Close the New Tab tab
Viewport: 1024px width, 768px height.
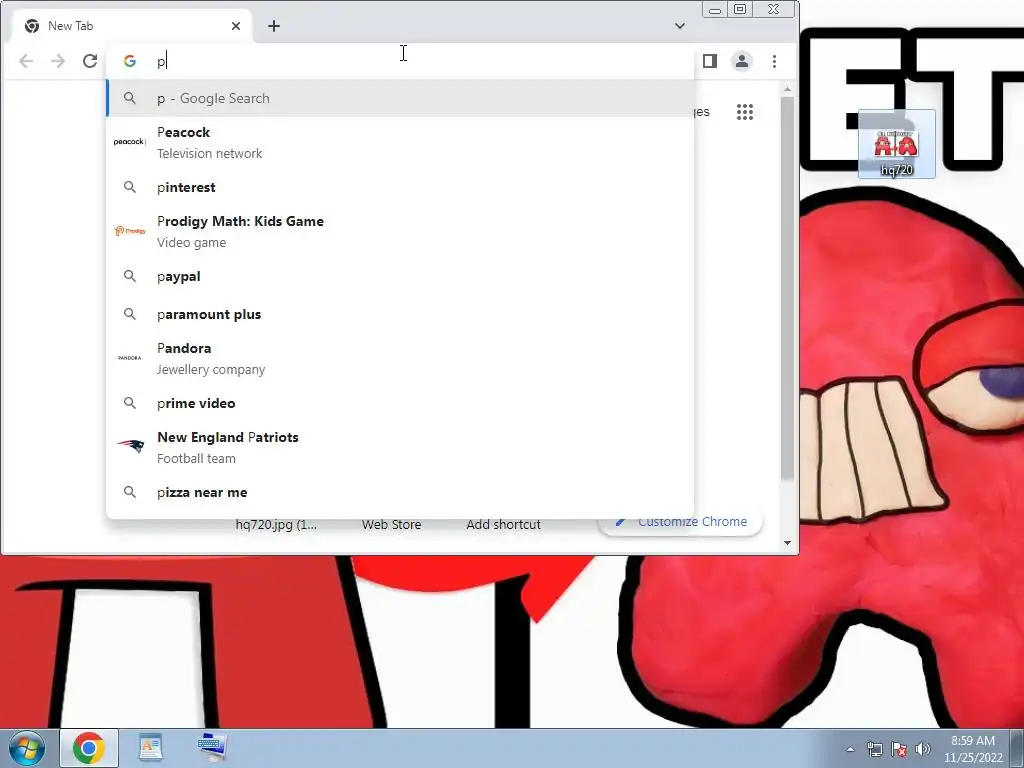[x=236, y=26]
